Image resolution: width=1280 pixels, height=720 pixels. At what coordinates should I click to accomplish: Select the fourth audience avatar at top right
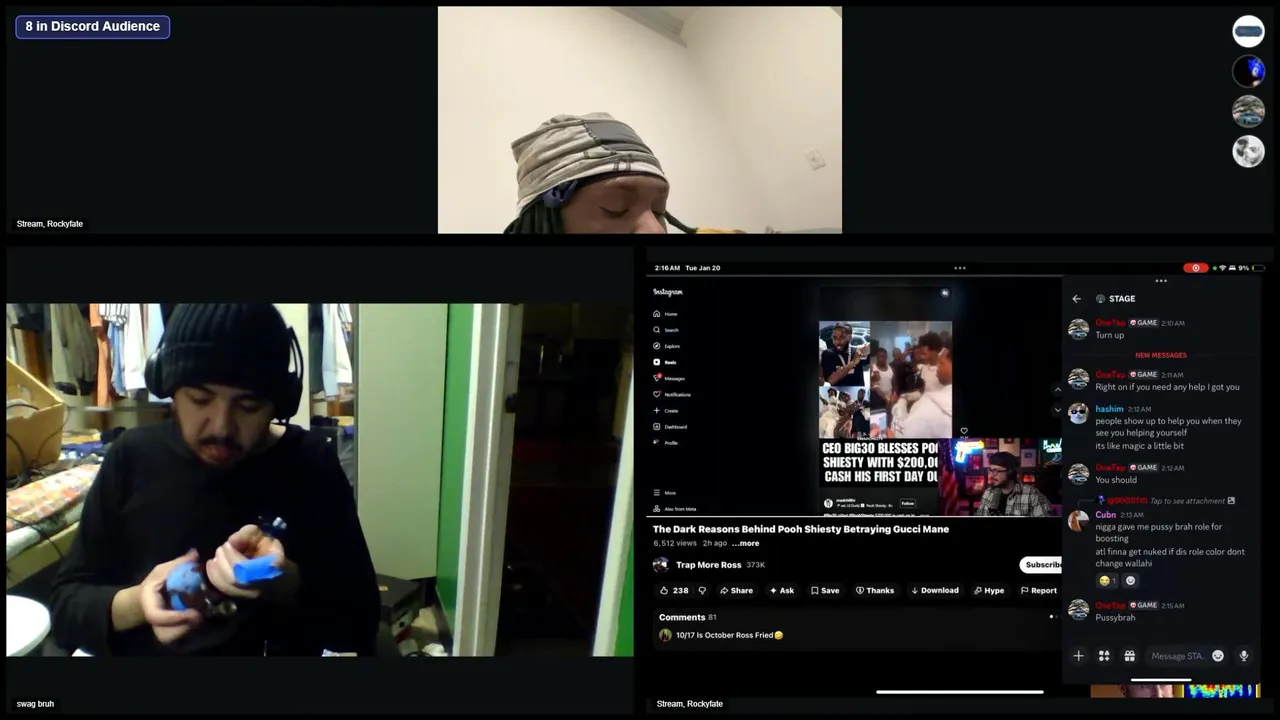[1248, 151]
